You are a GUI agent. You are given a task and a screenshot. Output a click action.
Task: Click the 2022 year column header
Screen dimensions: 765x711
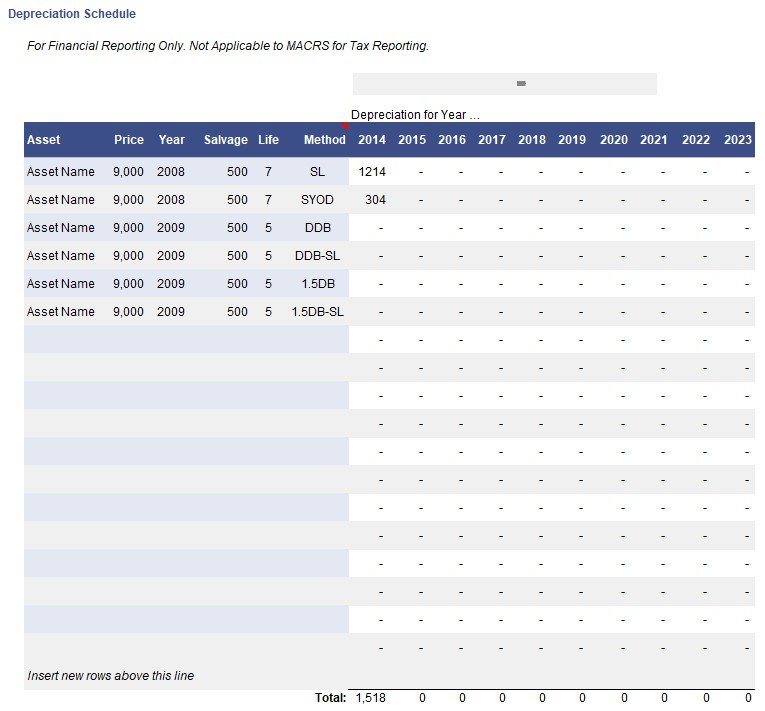pyautogui.click(x=696, y=140)
